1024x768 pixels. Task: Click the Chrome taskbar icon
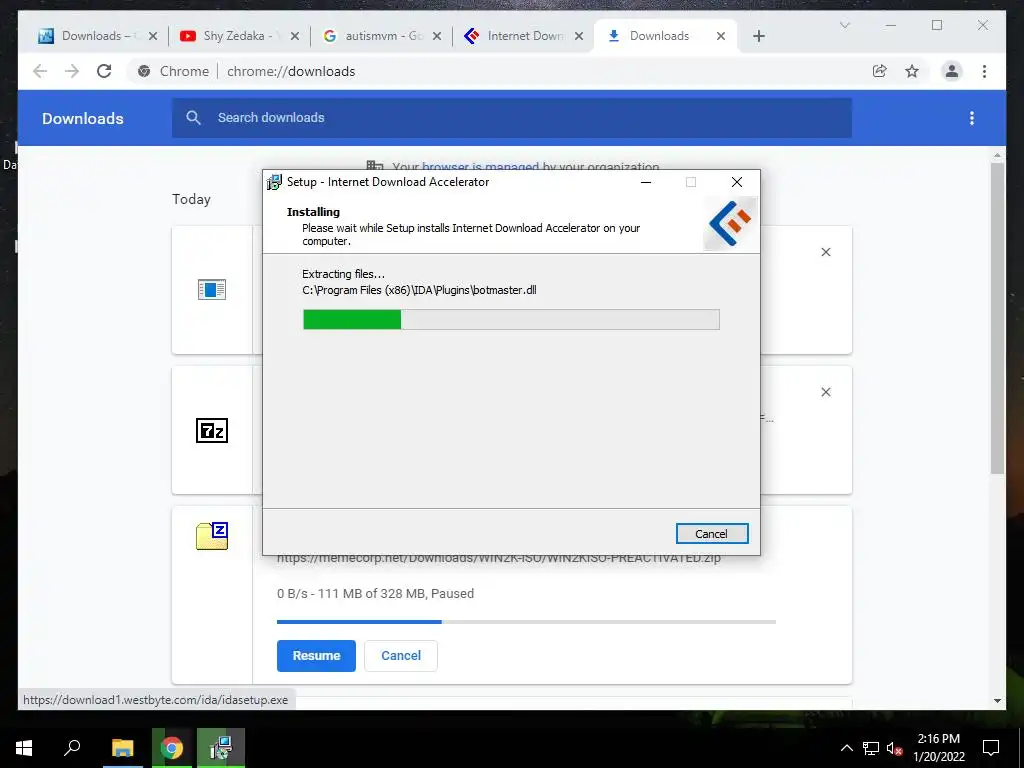[x=172, y=748]
